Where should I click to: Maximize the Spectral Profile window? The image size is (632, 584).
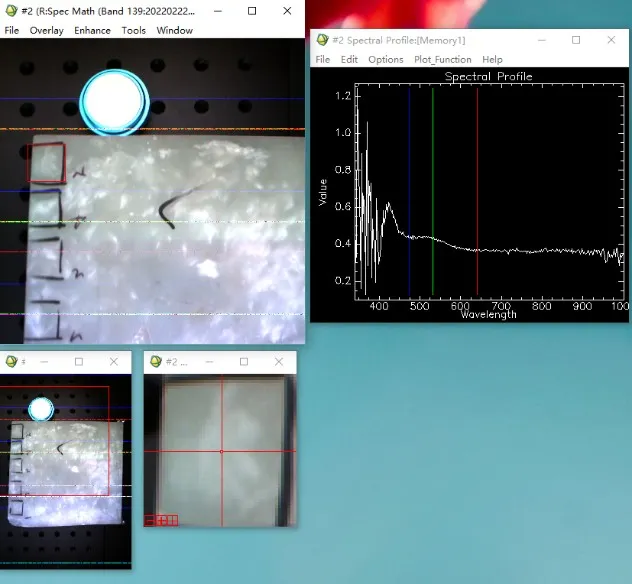click(576, 40)
